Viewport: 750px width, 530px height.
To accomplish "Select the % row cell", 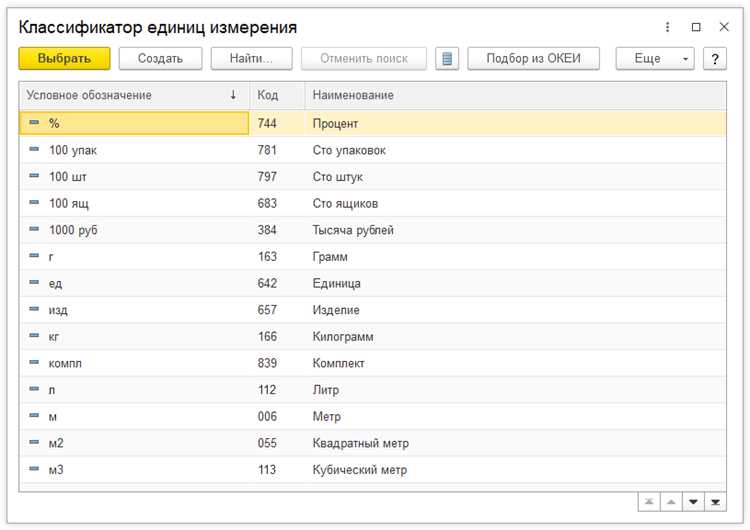I will tap(134, 123).
